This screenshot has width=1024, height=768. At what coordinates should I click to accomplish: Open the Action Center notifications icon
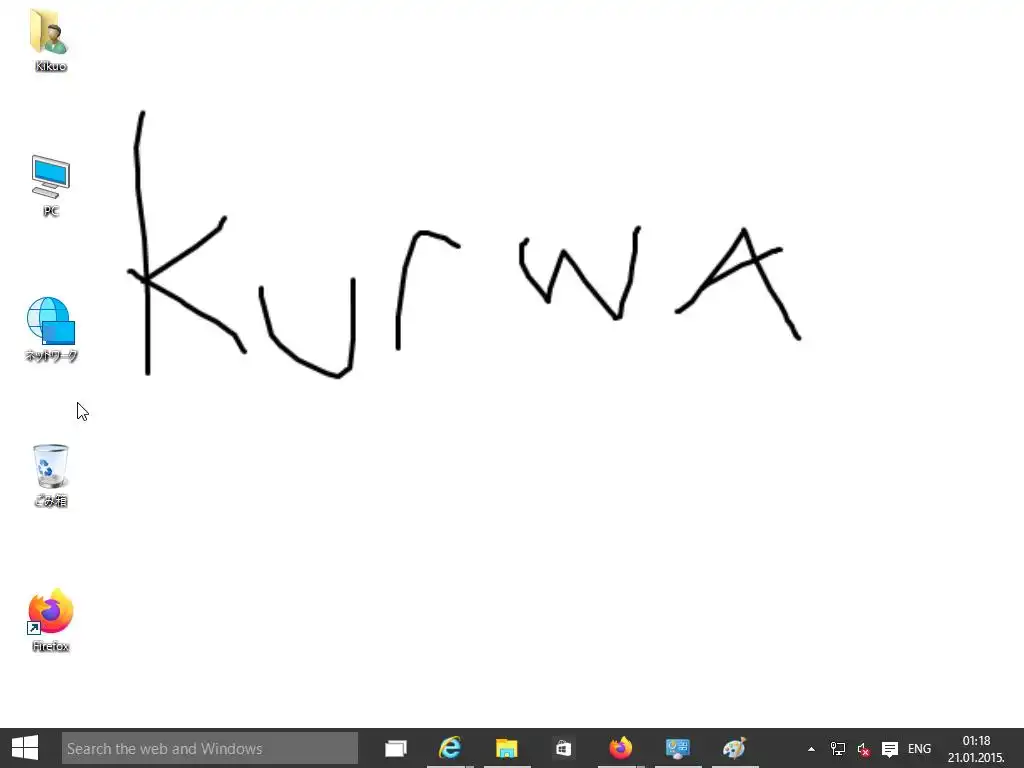pos(889,749)
